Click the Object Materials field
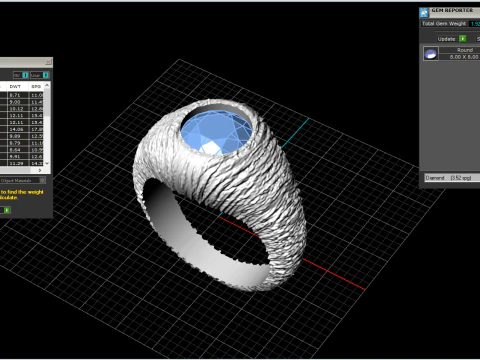 click(19, 180)
